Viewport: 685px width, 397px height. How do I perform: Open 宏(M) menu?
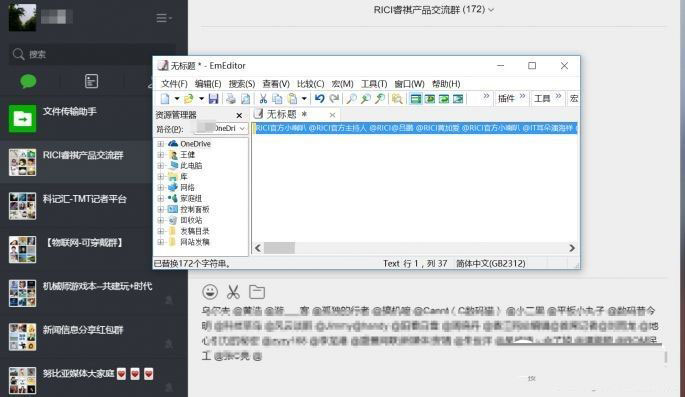point(342,84)
